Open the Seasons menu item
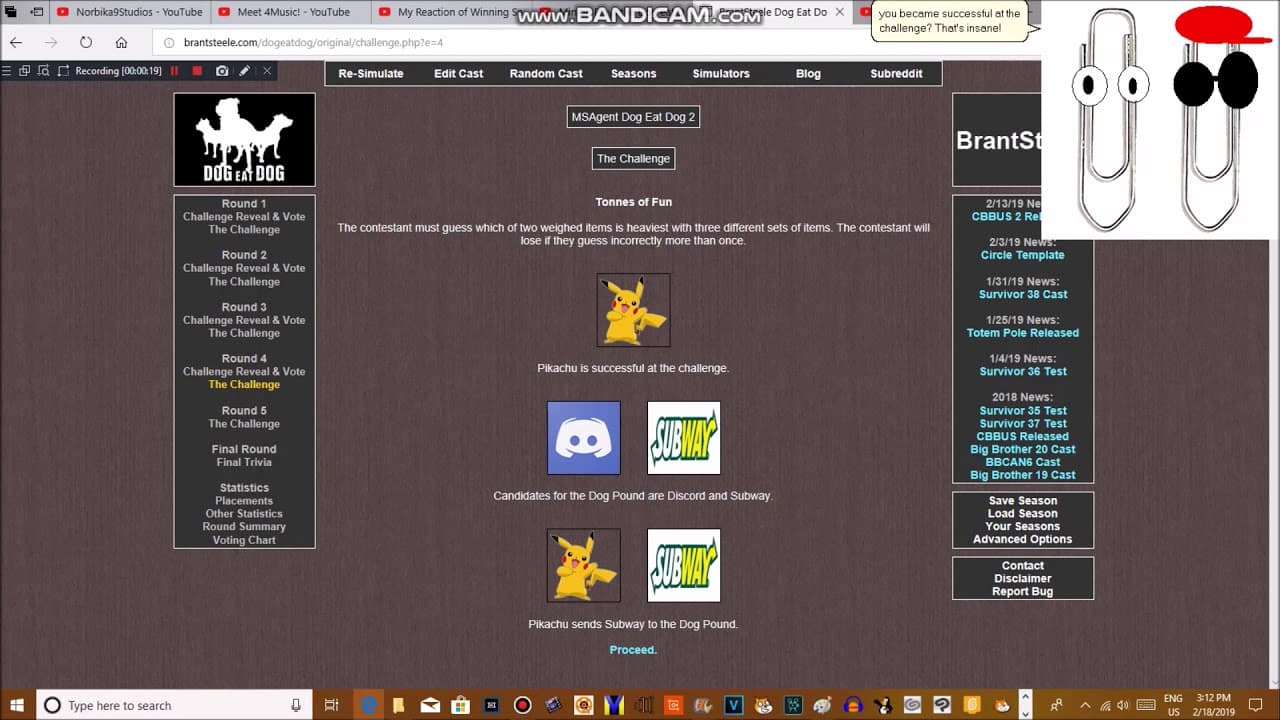This screenshot has width=1280, height=720. pyautogui.click(x=634, y=73)
